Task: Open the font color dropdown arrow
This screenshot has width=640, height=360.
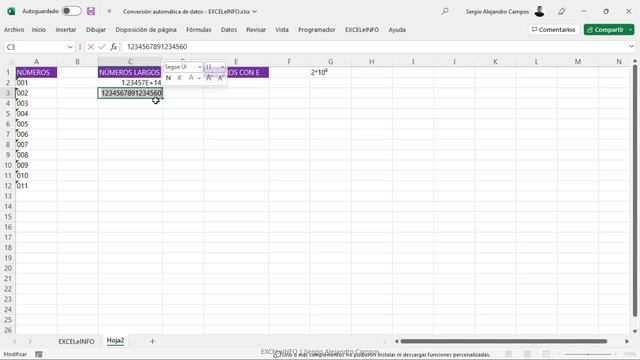Action: 199,78
